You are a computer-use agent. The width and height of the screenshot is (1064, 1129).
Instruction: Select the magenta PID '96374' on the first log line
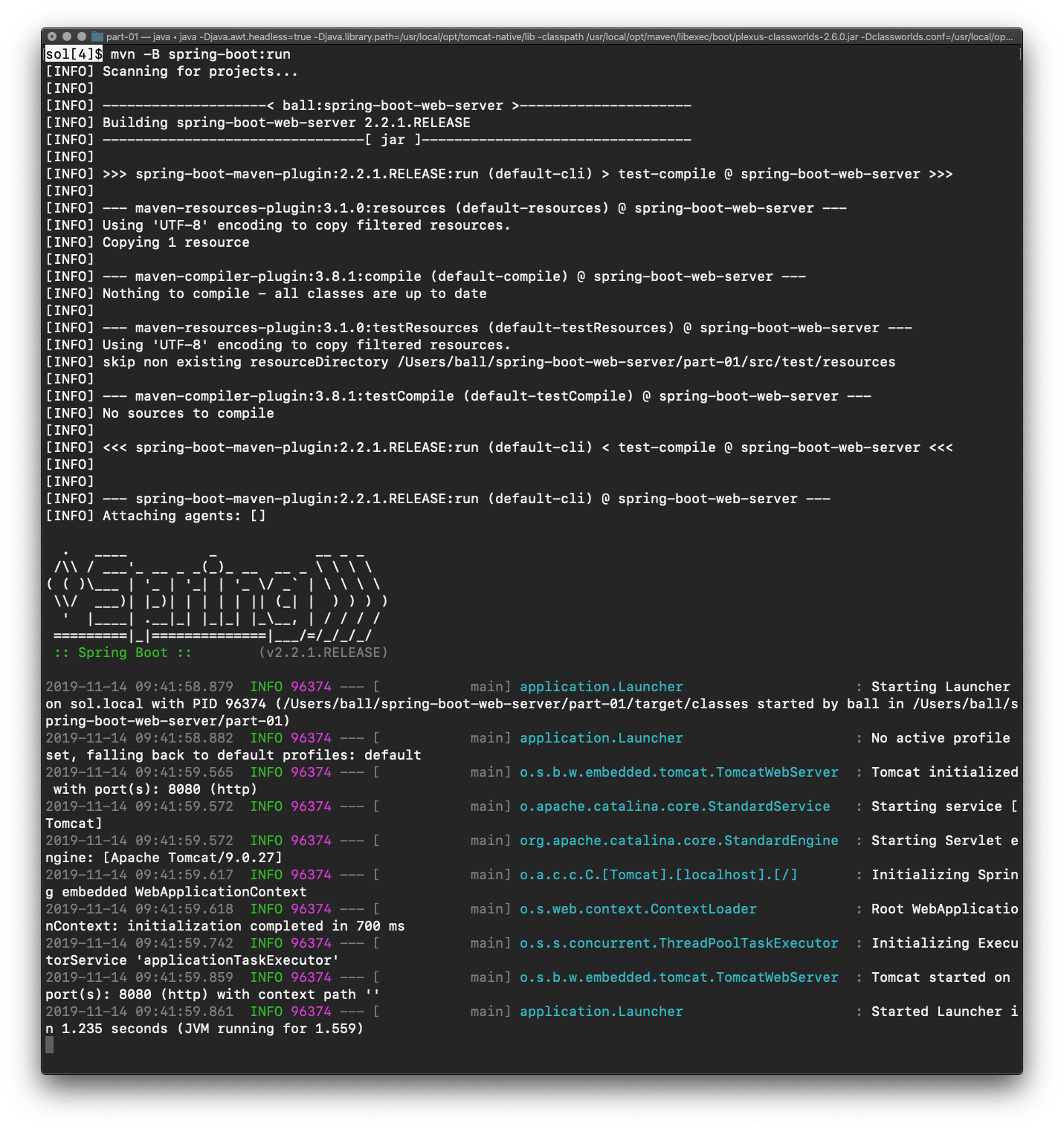(312, 686)
